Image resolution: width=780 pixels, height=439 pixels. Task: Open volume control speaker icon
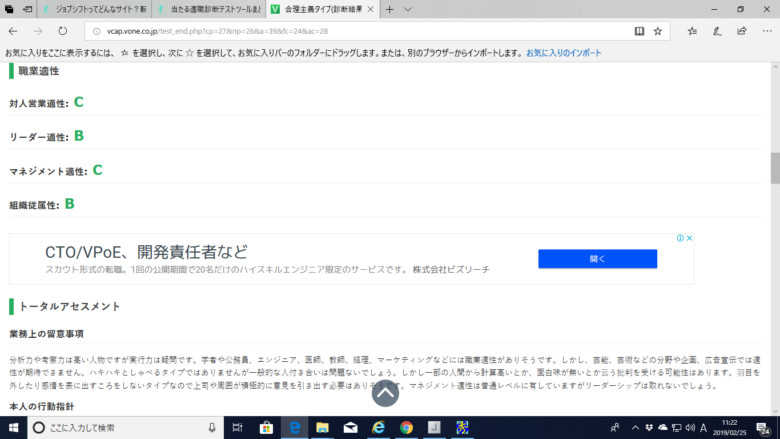[690, 428]
